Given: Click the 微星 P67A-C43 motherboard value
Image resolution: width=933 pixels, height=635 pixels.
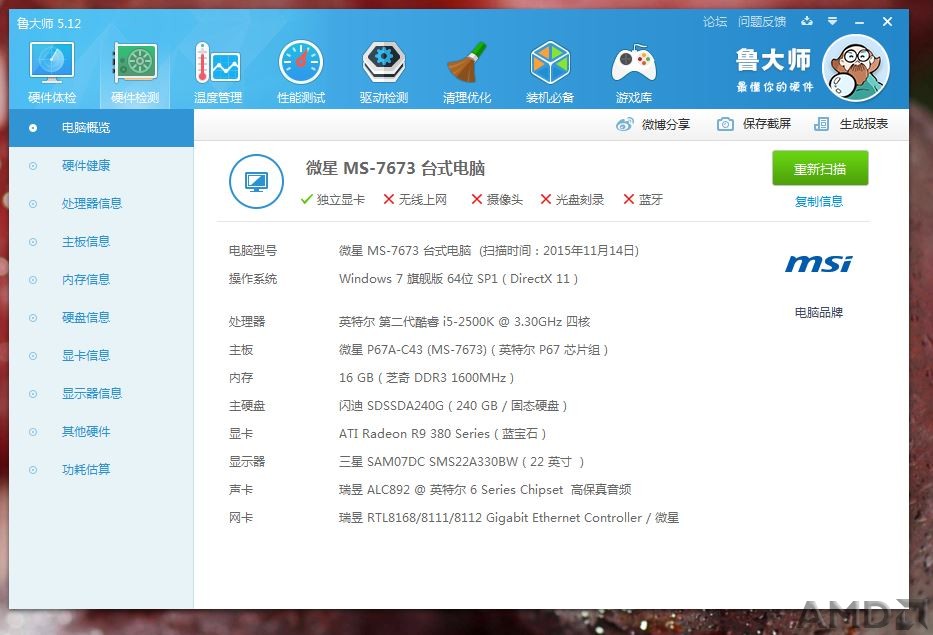Looking at the screenshot, I should pos(473,350).
